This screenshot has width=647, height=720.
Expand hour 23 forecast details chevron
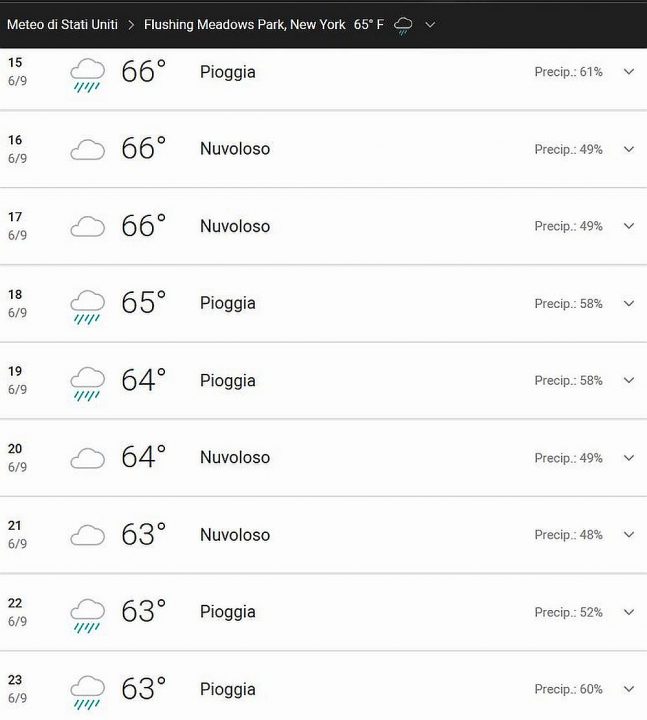coord(629,689)
